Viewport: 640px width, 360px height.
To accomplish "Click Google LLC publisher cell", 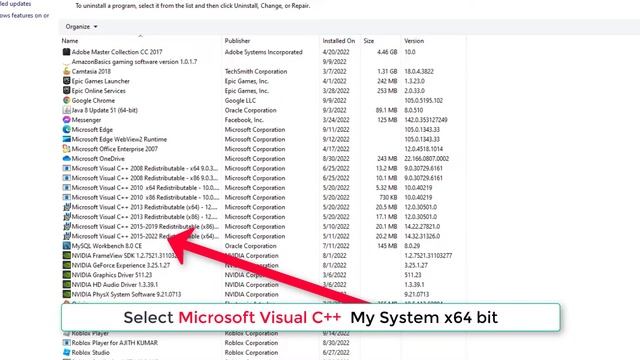I will (x=240, y=100).
